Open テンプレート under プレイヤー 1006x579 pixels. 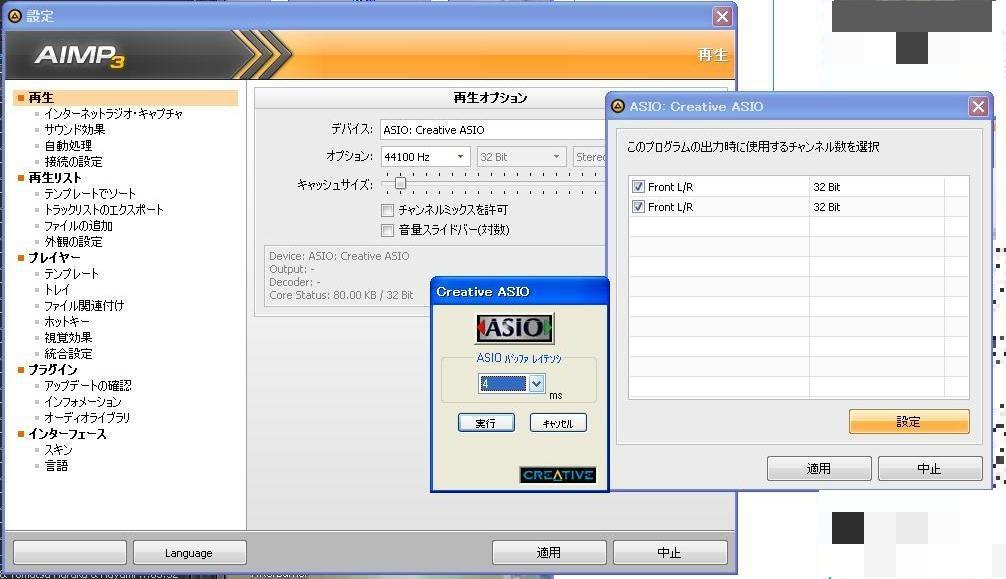pyautogui.click(x=71, y=274)
